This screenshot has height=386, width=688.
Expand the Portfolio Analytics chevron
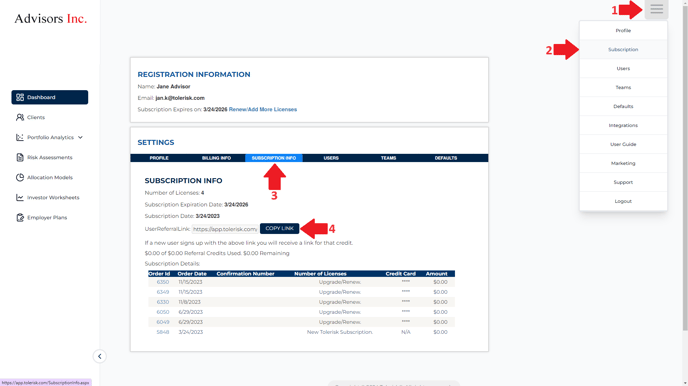pyautogui.click(x=80, y=137)
